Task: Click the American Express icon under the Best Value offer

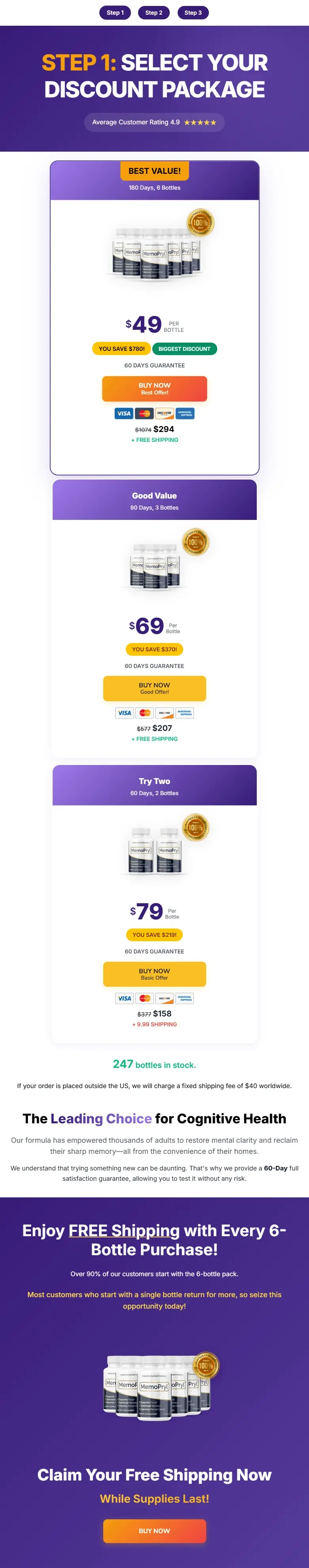Action: [x=185, y=413]
